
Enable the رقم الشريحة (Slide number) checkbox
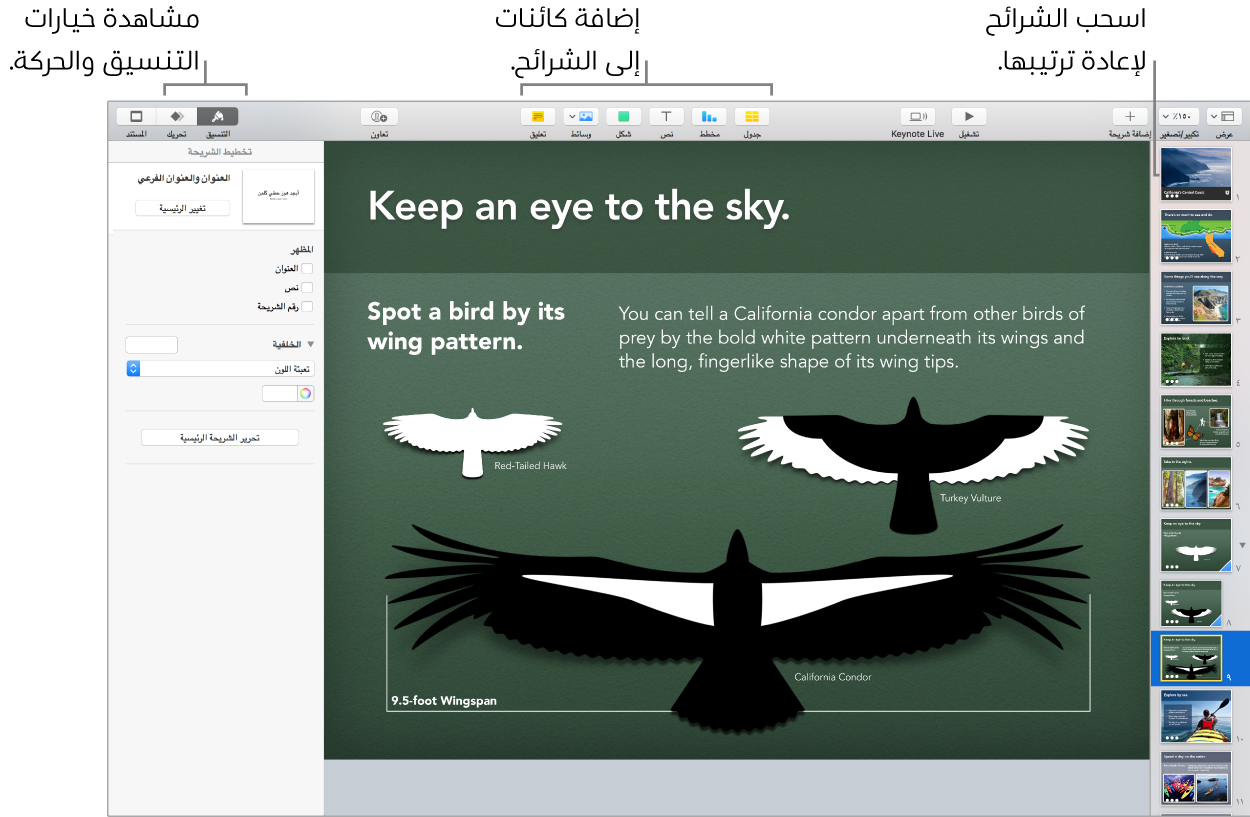pos(309,306)
